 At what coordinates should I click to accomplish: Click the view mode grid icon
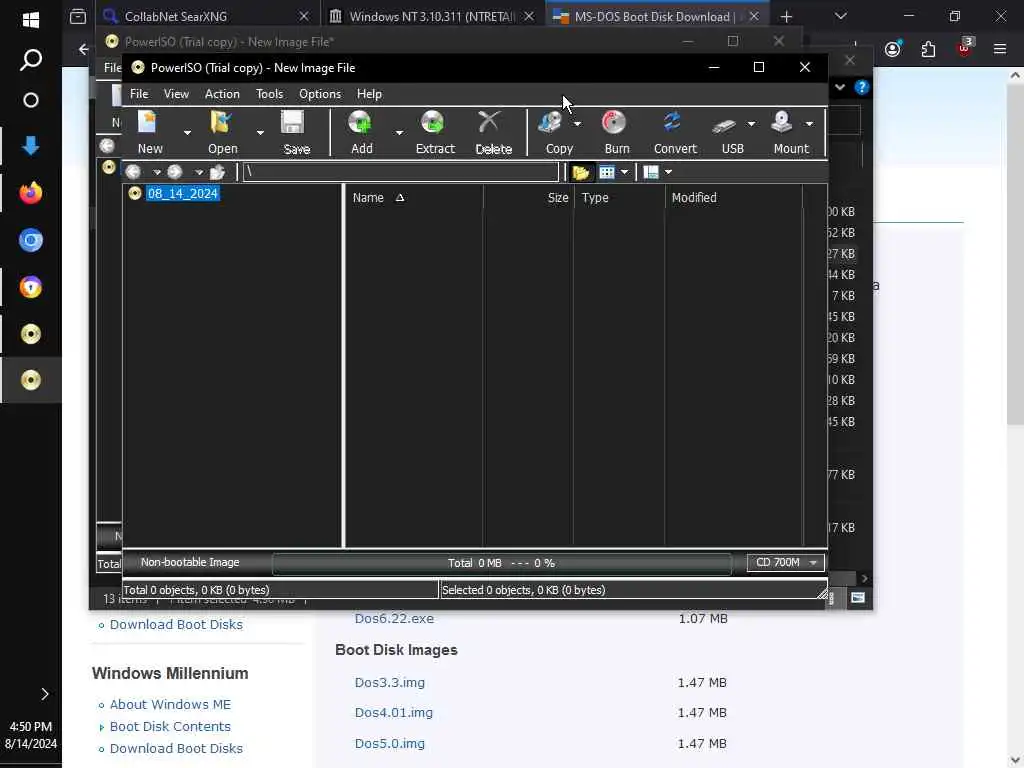point(607,172)
